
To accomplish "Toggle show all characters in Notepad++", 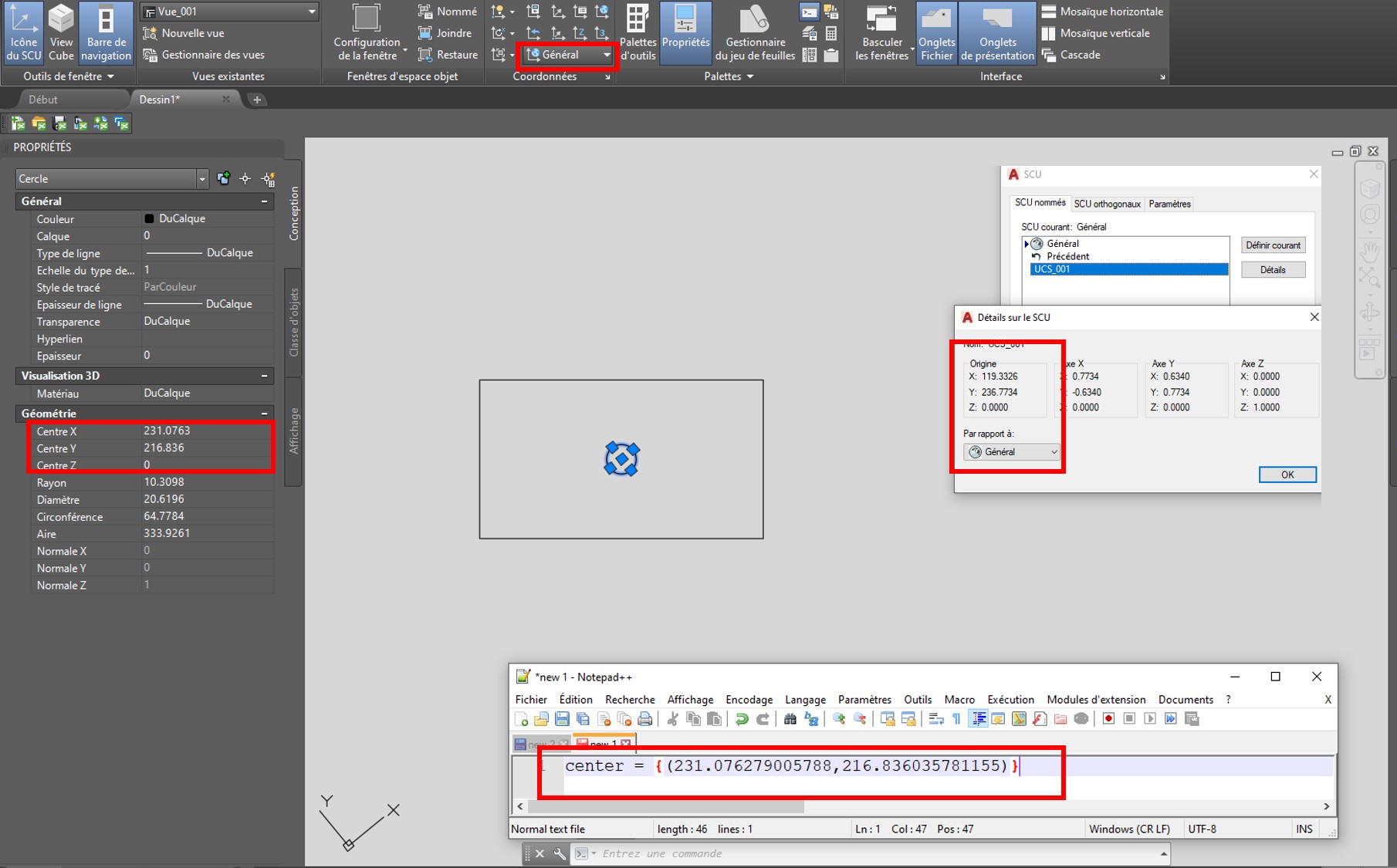I will [x=957, y=719].
